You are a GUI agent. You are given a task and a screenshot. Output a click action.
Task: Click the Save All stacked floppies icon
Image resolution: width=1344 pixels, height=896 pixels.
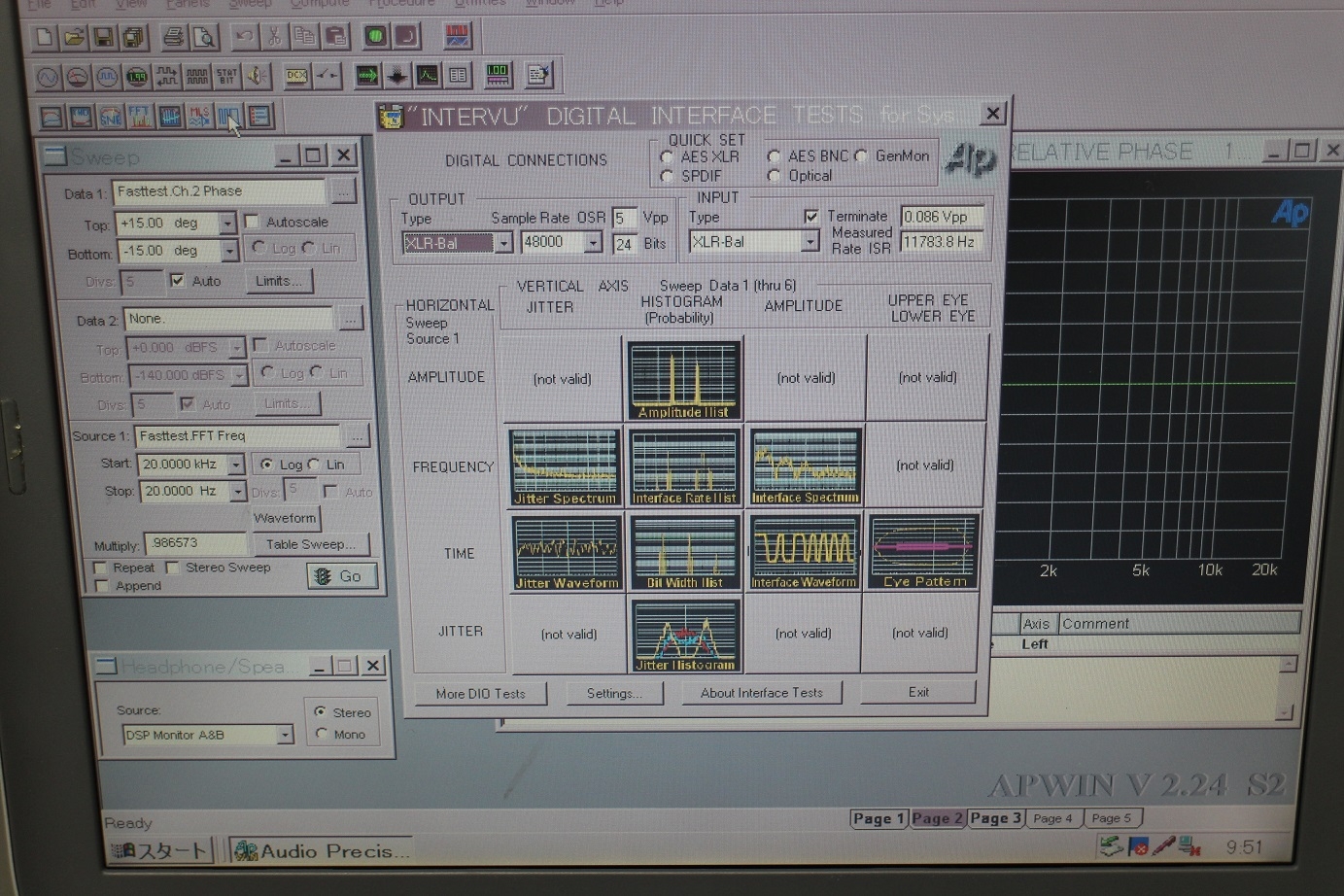(x=132, y=38)
